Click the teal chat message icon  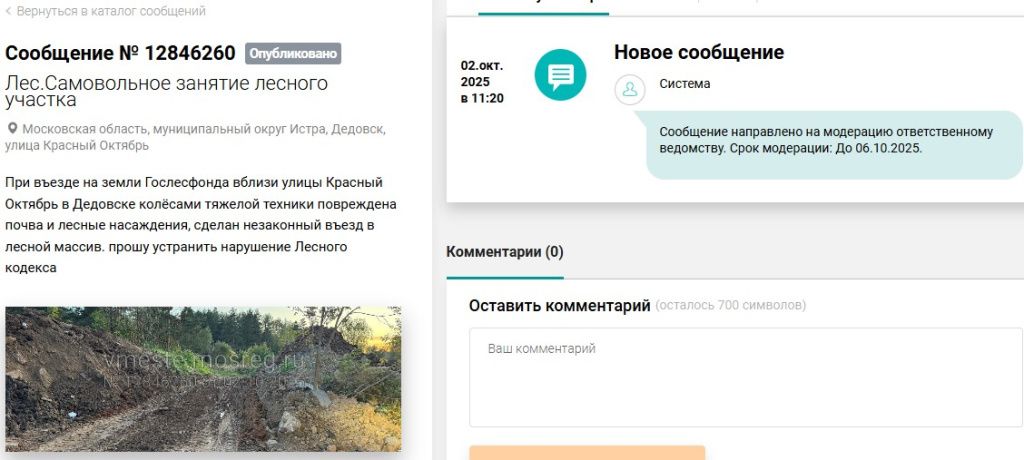[x=560, y=75]
